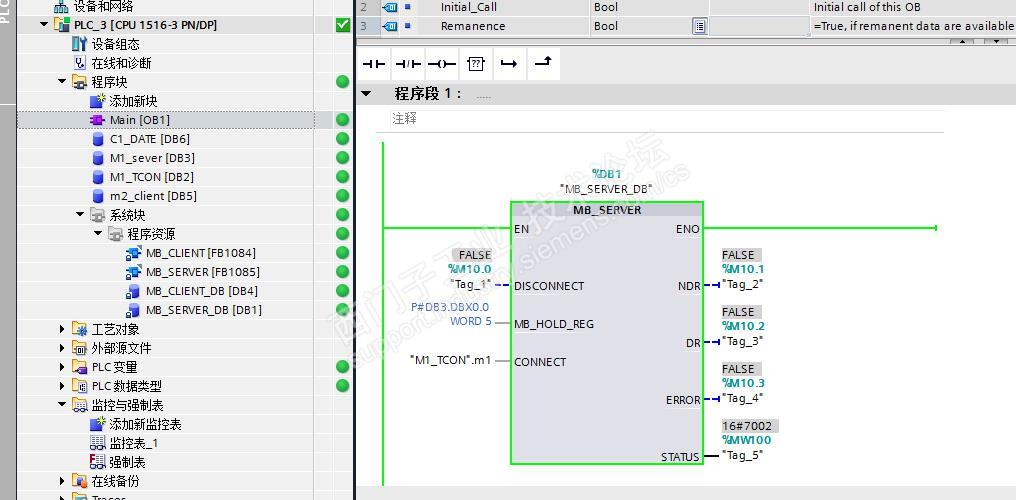Insert a normally open contact
Screen dimensions: 1016x500
pos(373,64)
